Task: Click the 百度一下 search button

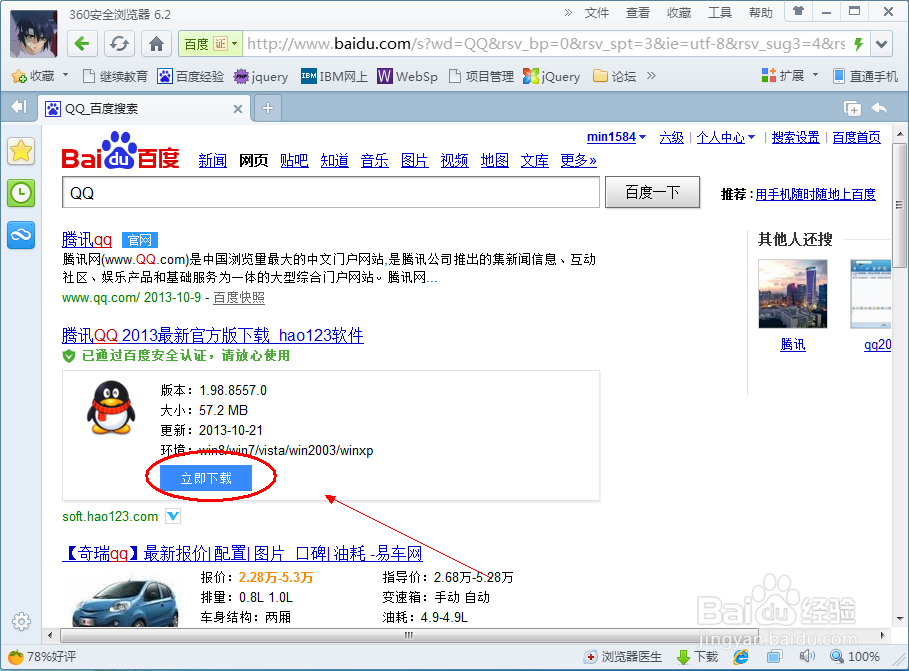Action: pyautogui.click(x=651, y=192)
